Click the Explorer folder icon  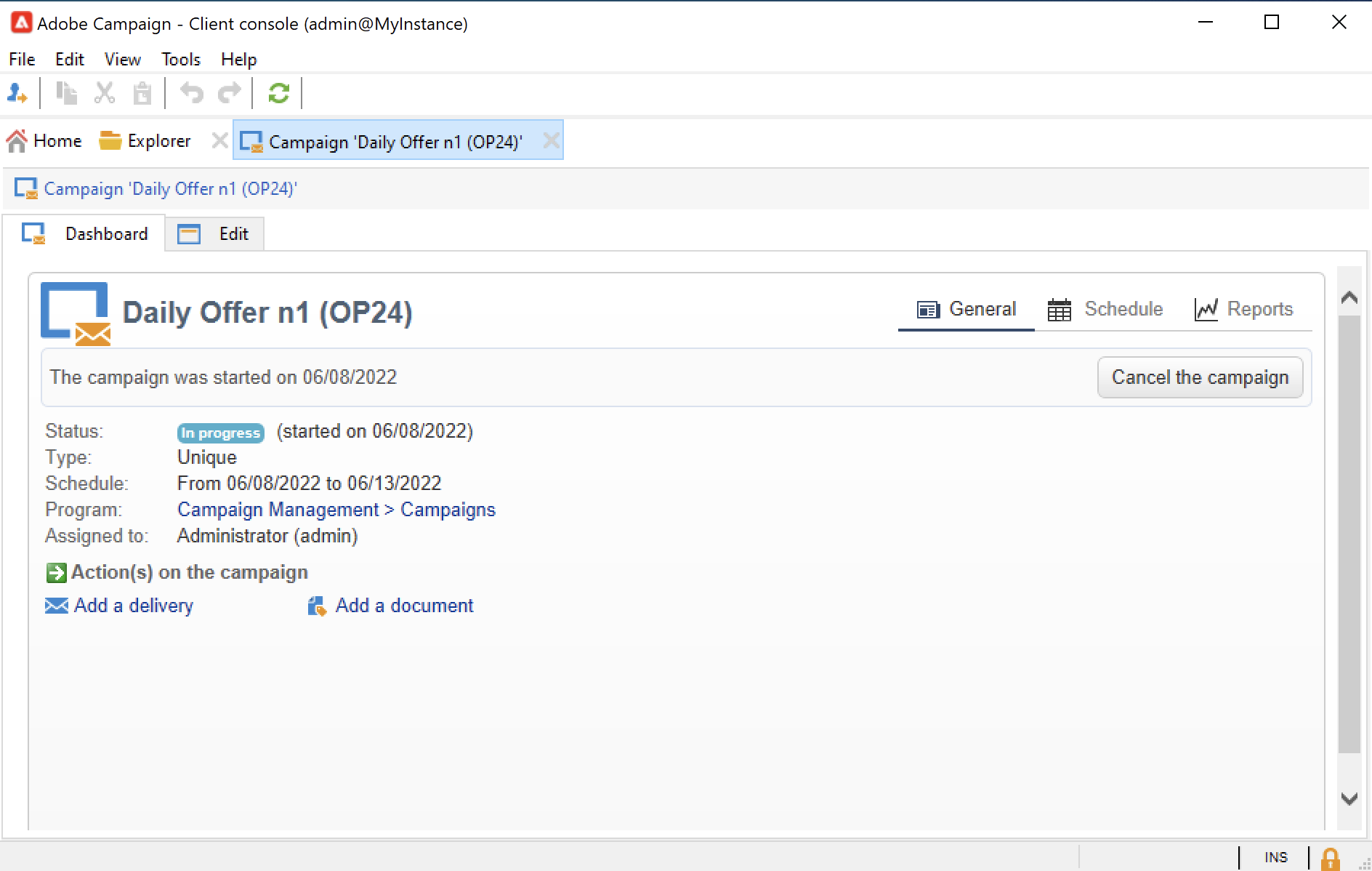click(110, 140)
